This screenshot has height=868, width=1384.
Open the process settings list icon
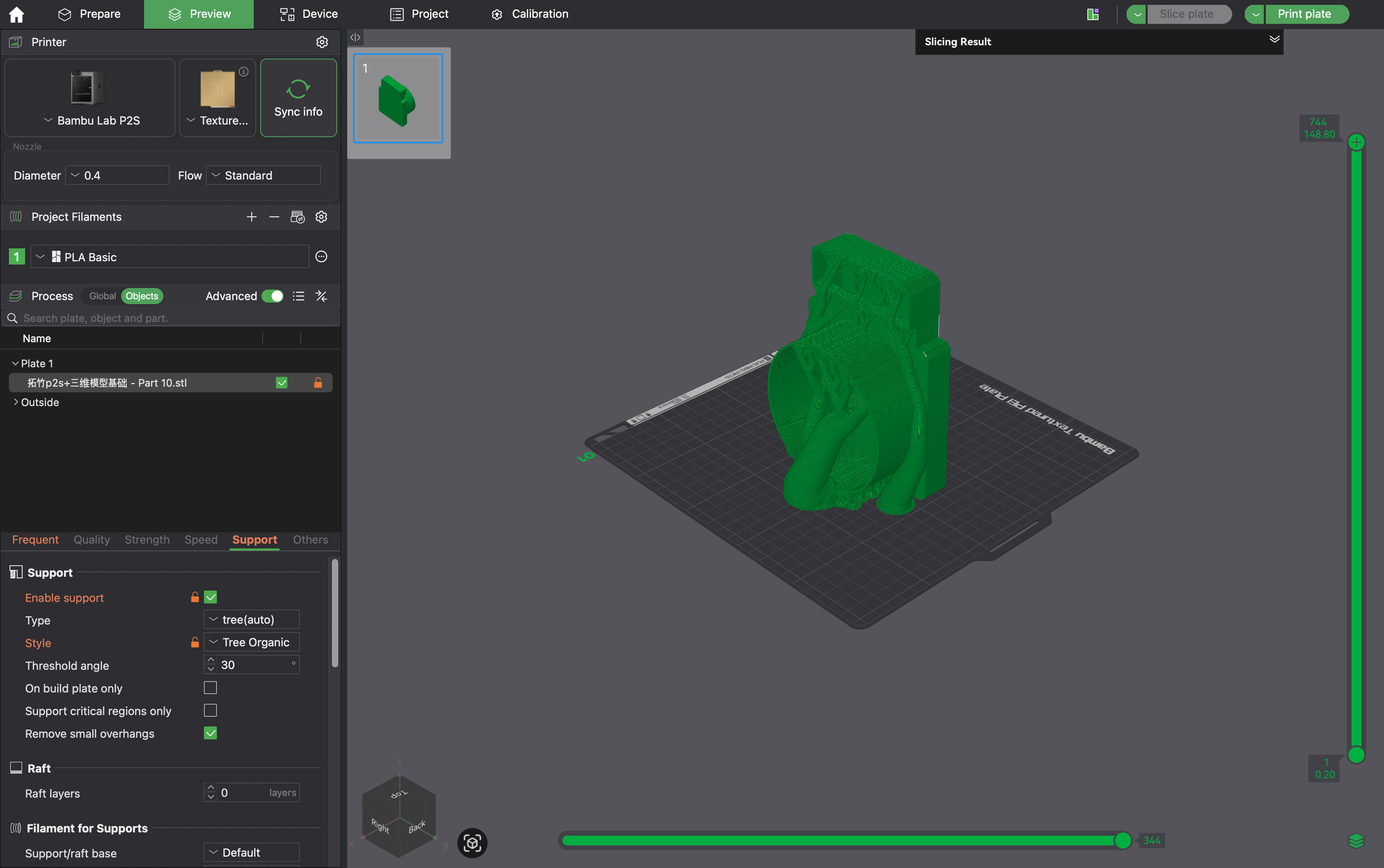[x=298, y=296]
